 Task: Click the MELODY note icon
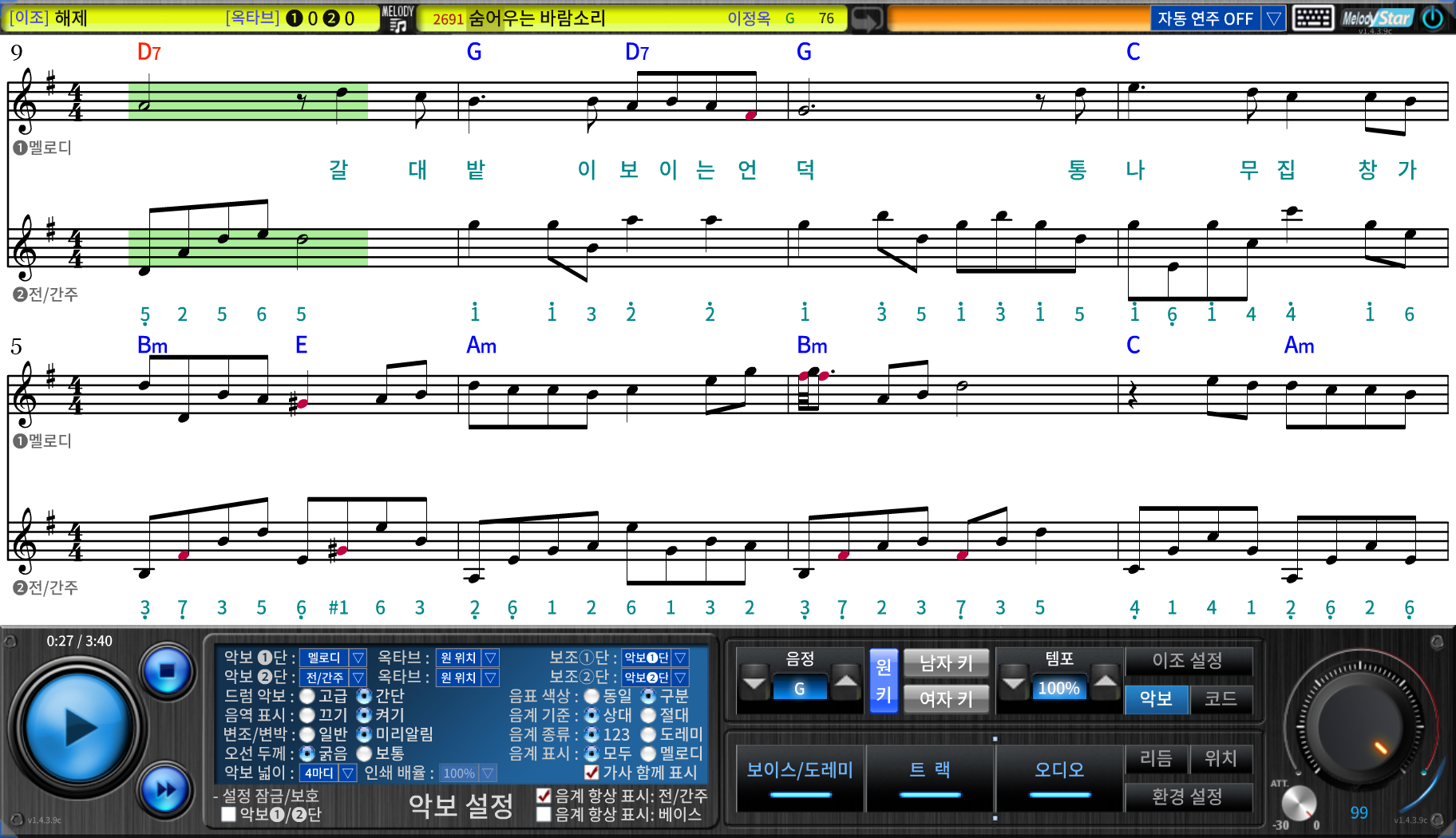click(398, 18)
